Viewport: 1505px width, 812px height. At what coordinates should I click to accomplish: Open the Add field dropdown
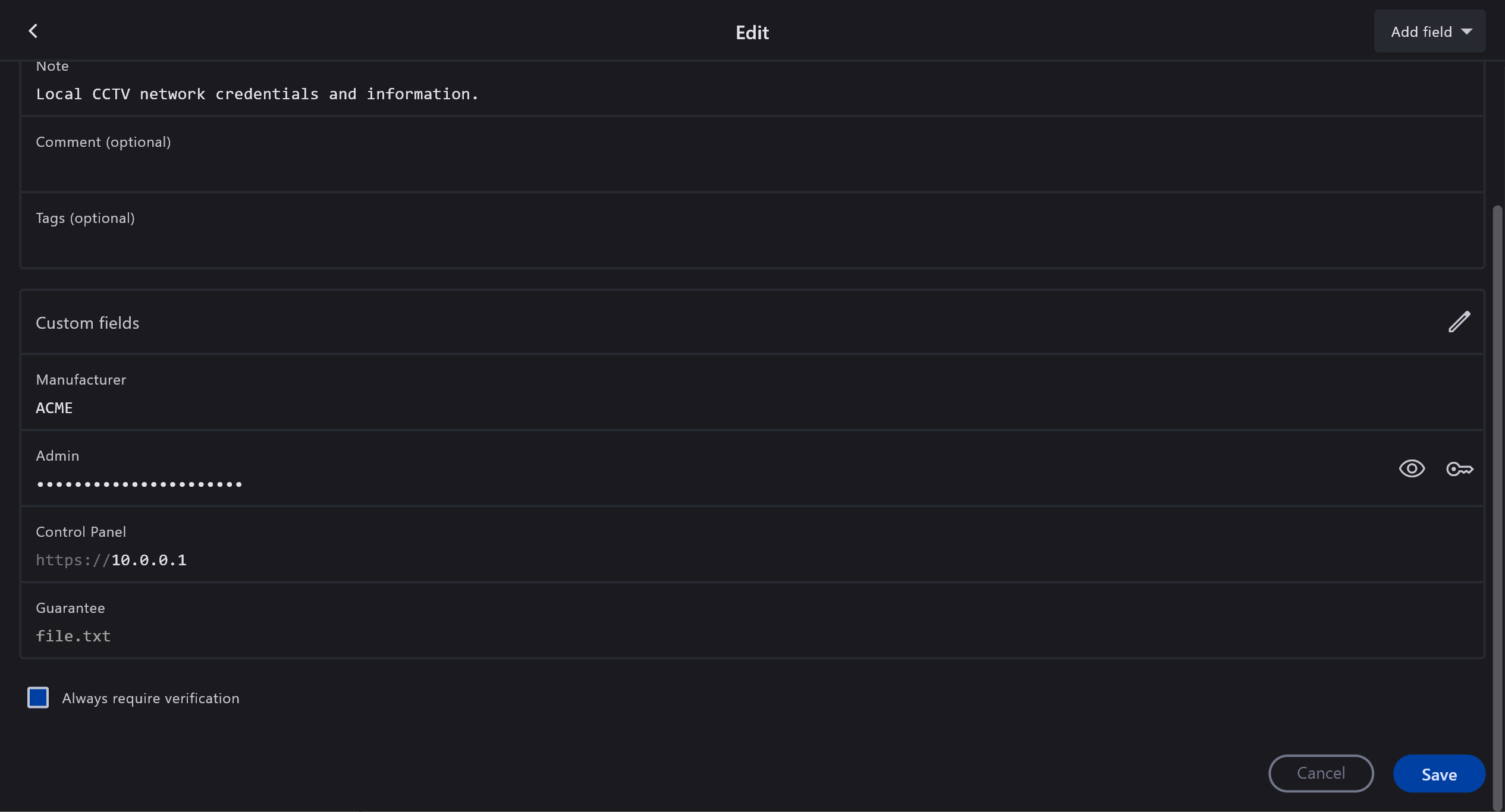click(1429, 32)
